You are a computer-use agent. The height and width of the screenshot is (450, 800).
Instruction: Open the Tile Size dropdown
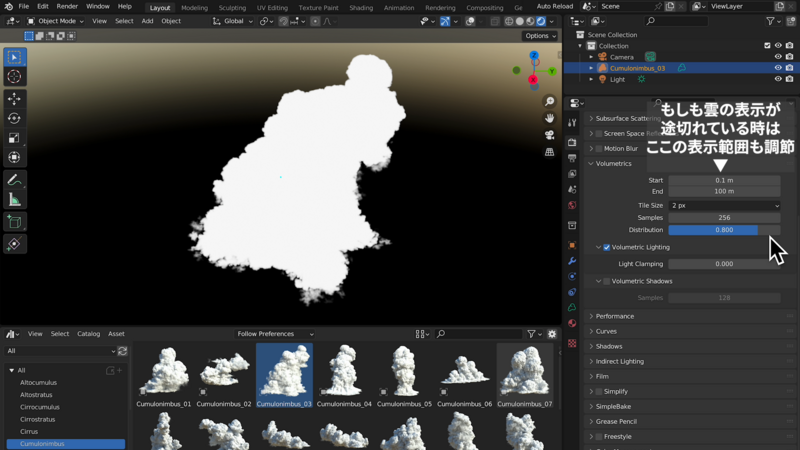[724, 205]
